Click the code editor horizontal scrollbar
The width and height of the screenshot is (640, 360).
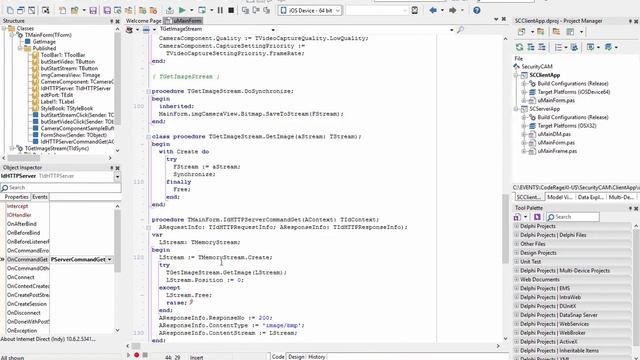point(313,346)
